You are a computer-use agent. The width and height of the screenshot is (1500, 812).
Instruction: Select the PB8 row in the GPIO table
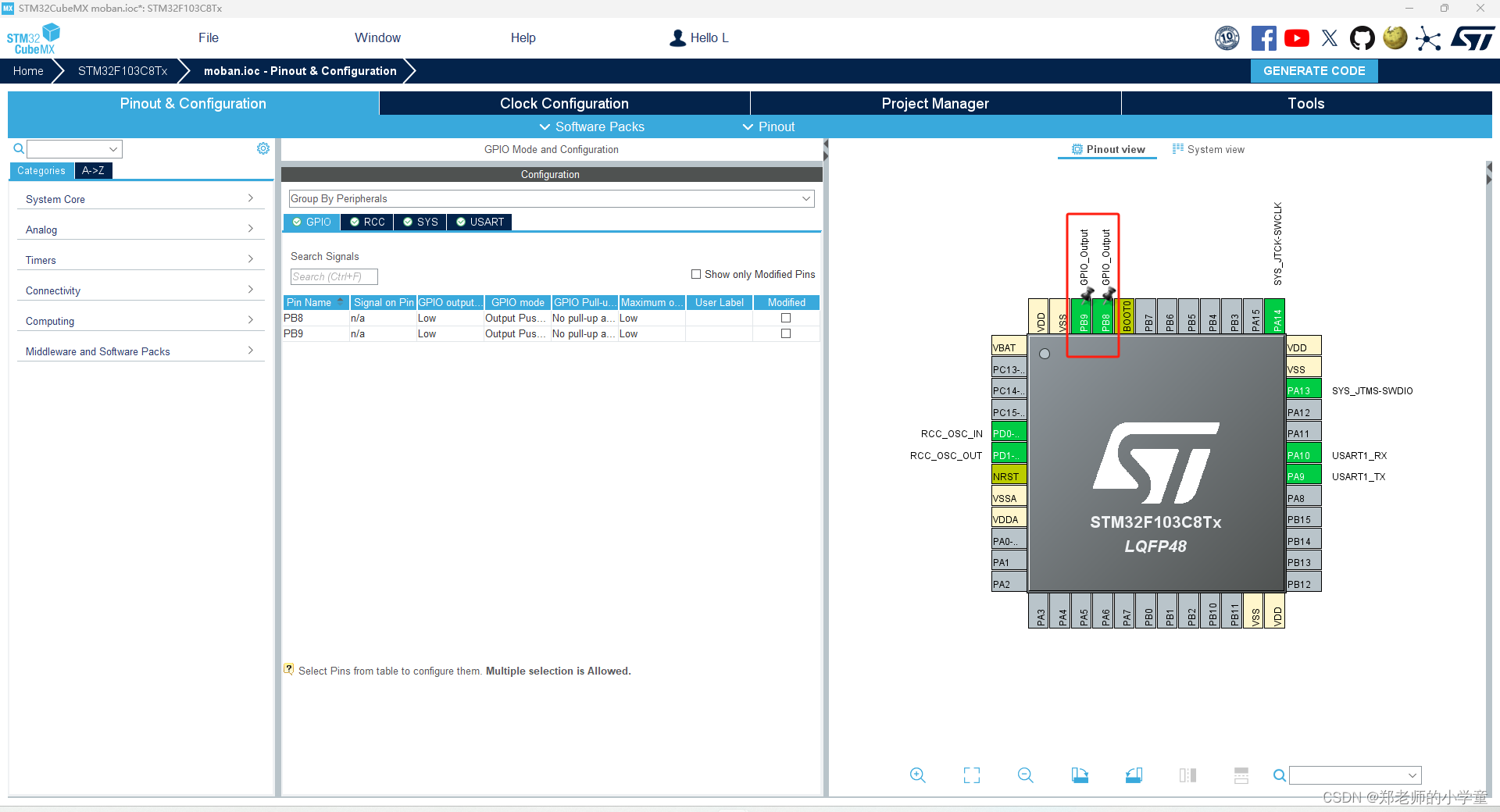(552, 318)
